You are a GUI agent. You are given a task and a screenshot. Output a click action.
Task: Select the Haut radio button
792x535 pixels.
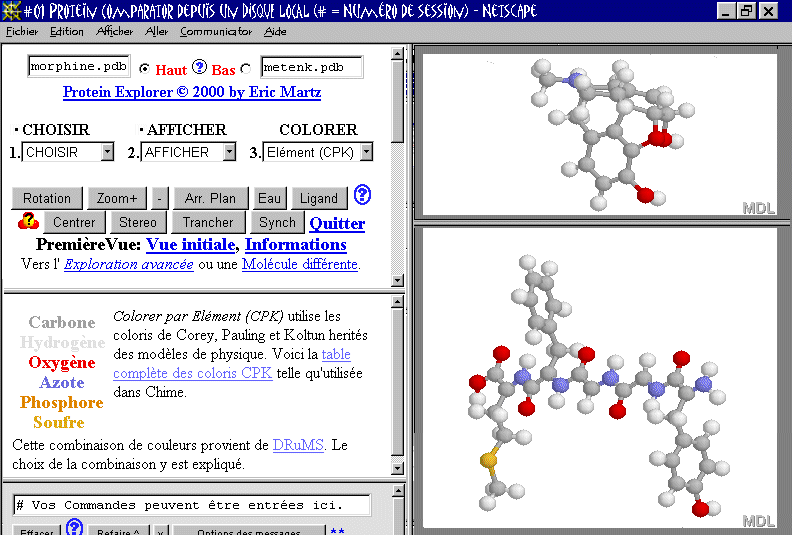click(144, 68)
